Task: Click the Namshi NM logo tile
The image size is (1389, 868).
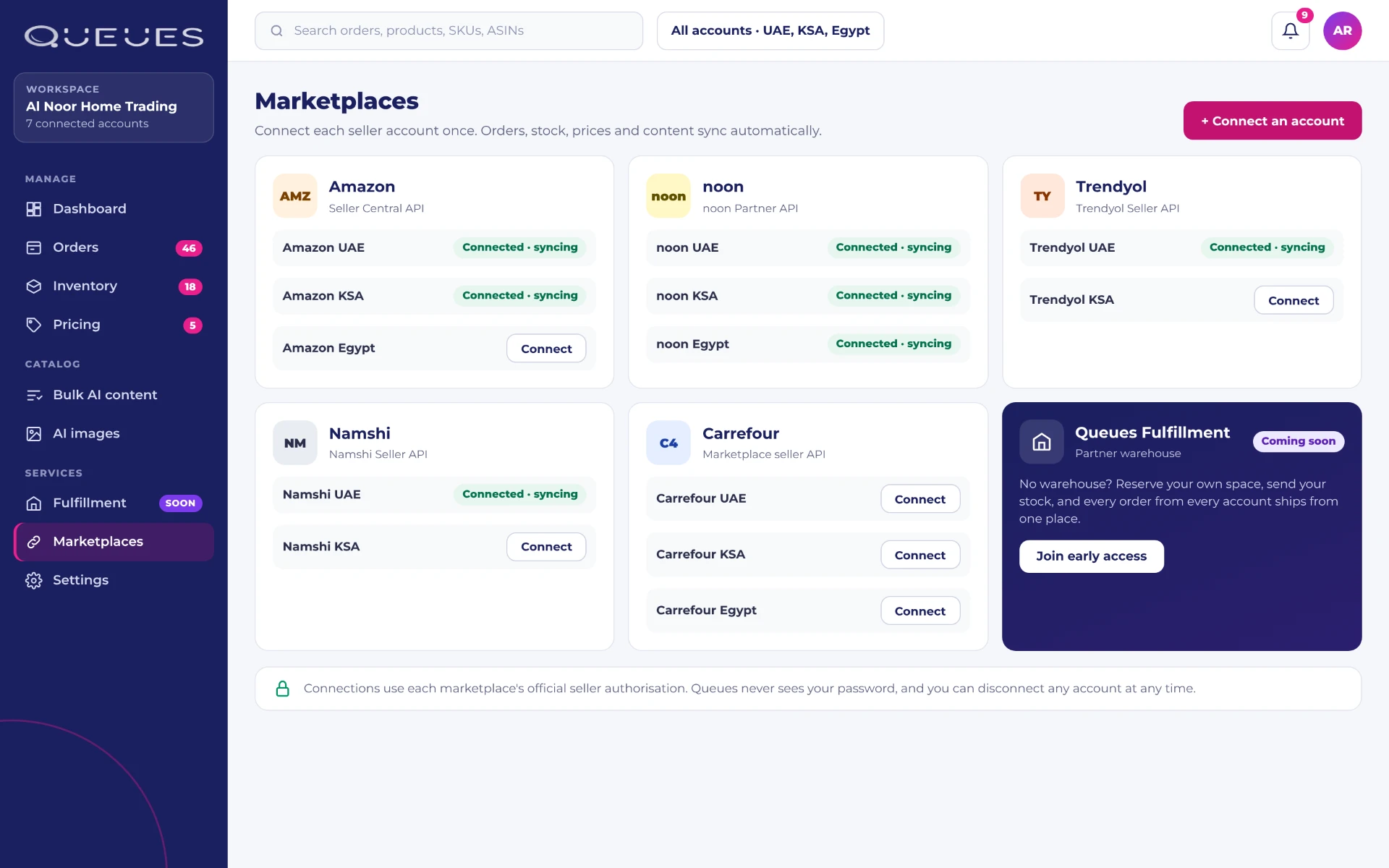Action: [x=295, y=443]
